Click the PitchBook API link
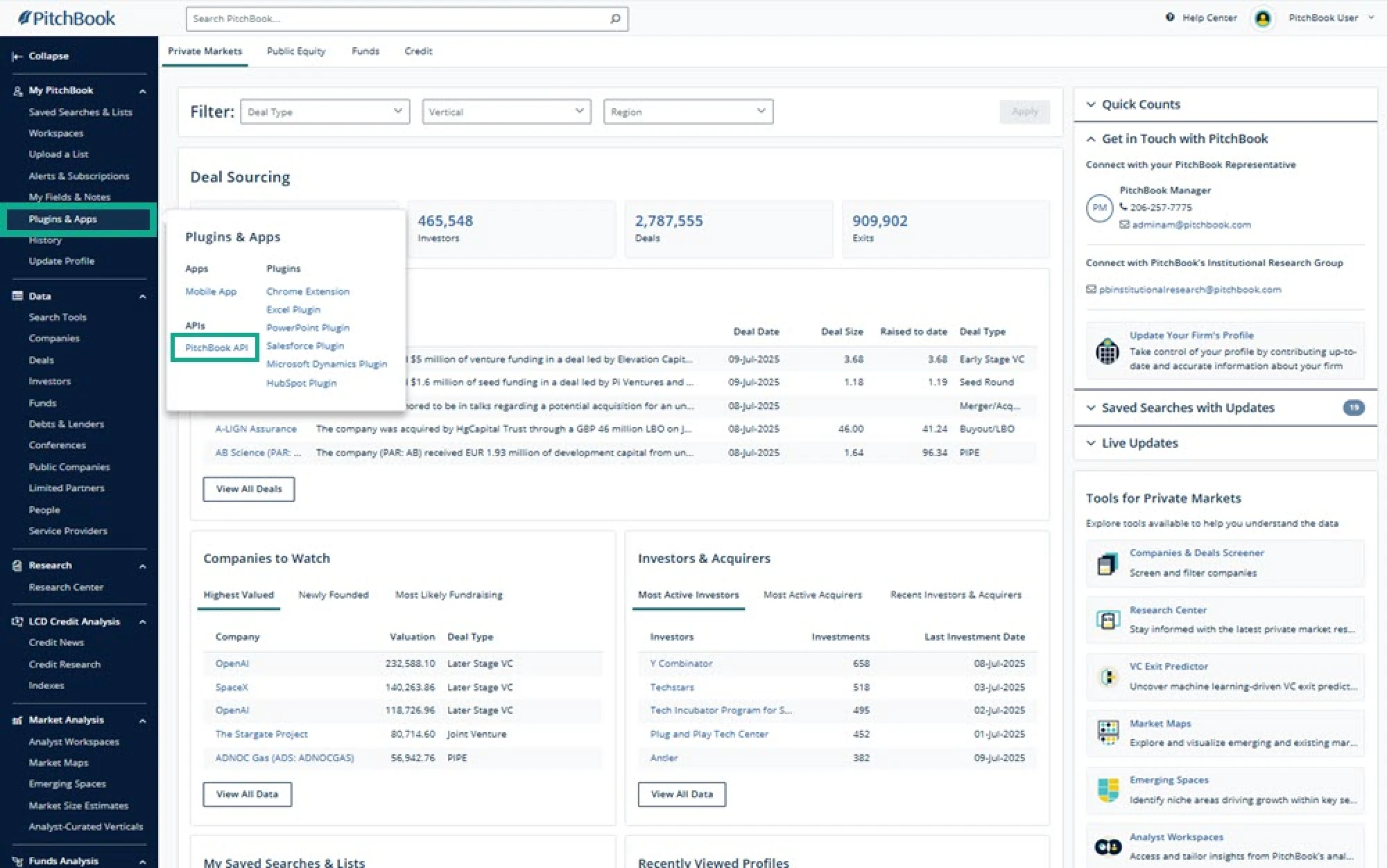This screenshot has width=1387, height=868. click(x=216, y=347)
